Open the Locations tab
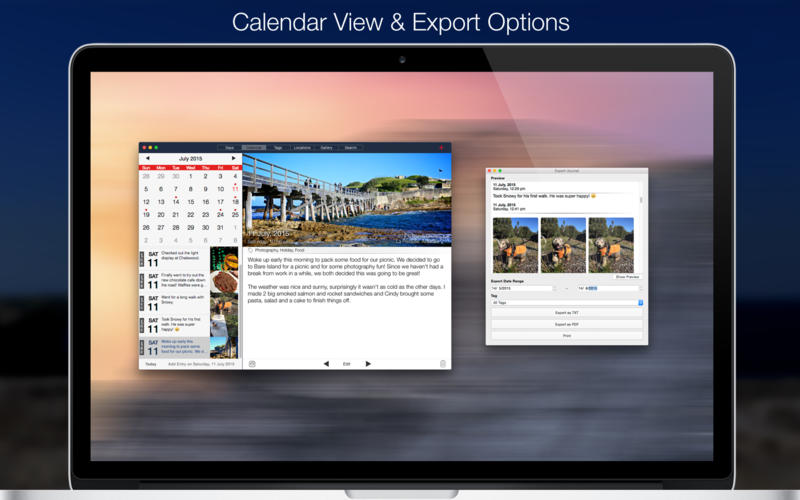Viewport: 800px width, 500px height. point(302,147)
